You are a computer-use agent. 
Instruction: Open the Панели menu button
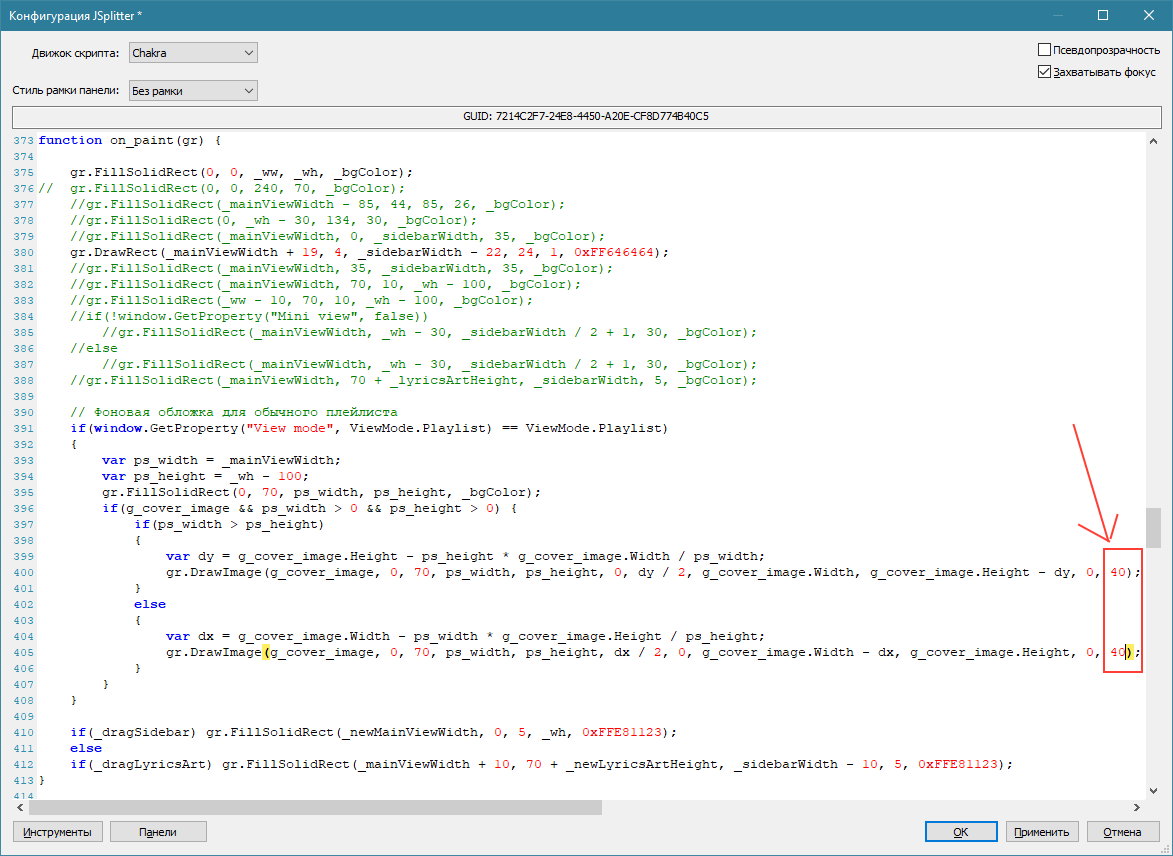(x=158, y=831)
